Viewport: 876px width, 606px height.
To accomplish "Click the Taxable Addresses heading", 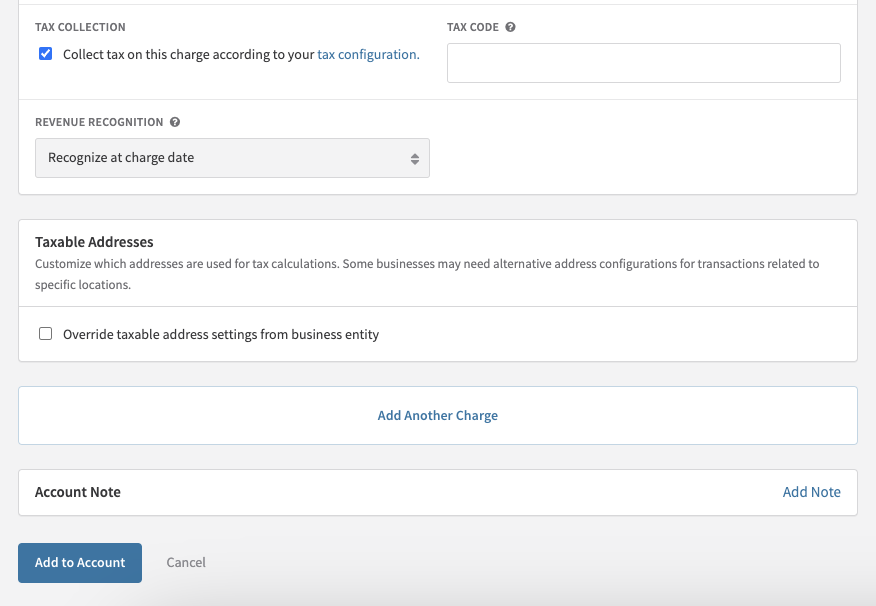I will [94, 242].
